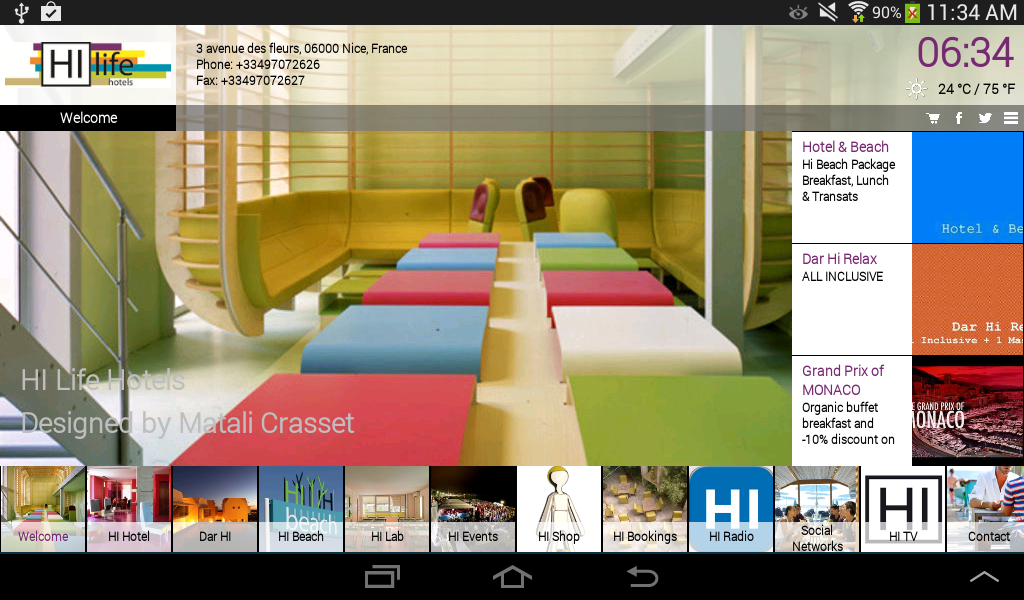Tap the main hotel lounge photo

tap(396, 298)
